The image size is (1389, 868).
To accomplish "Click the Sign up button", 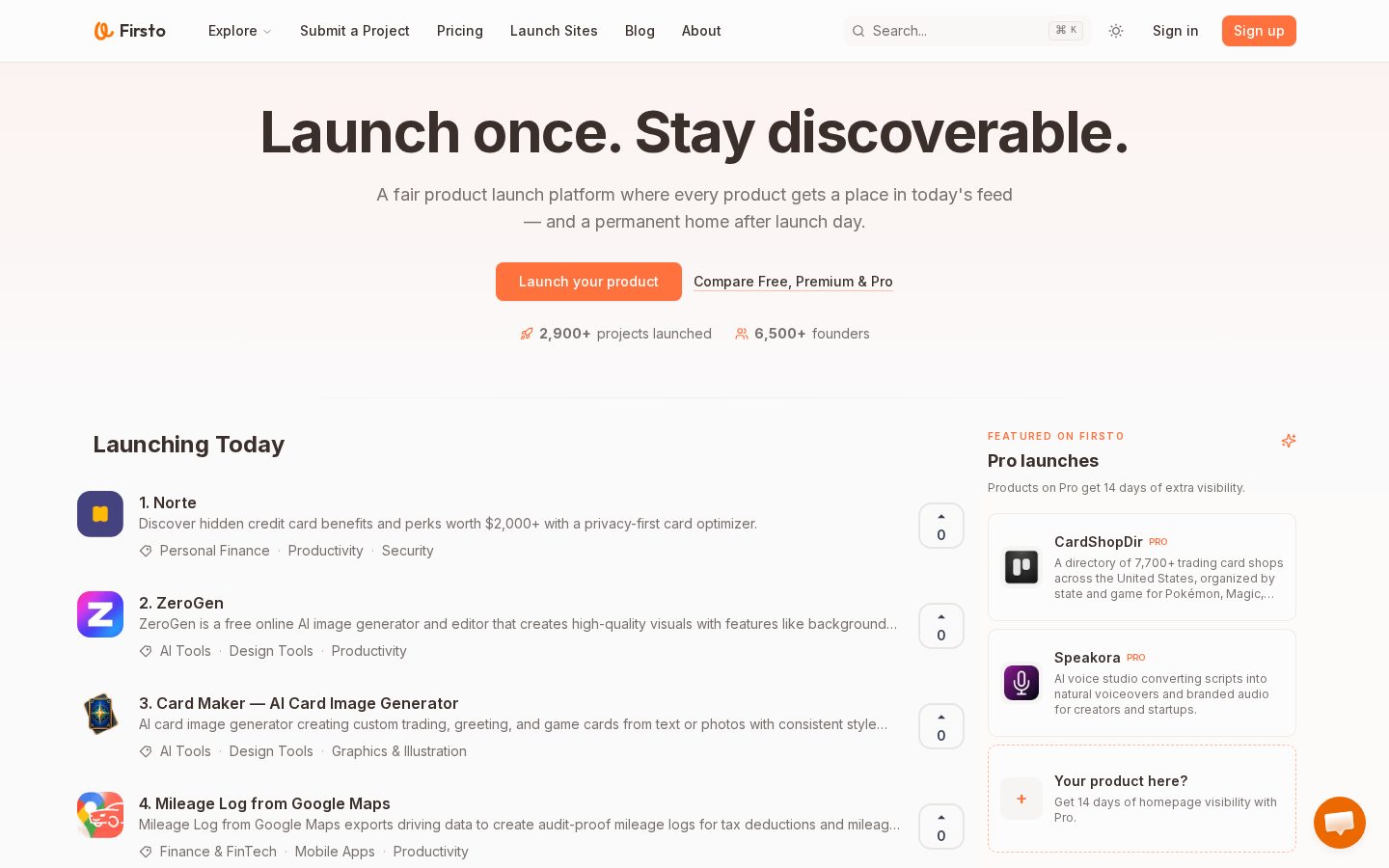I will click(x=1259, y=31).
